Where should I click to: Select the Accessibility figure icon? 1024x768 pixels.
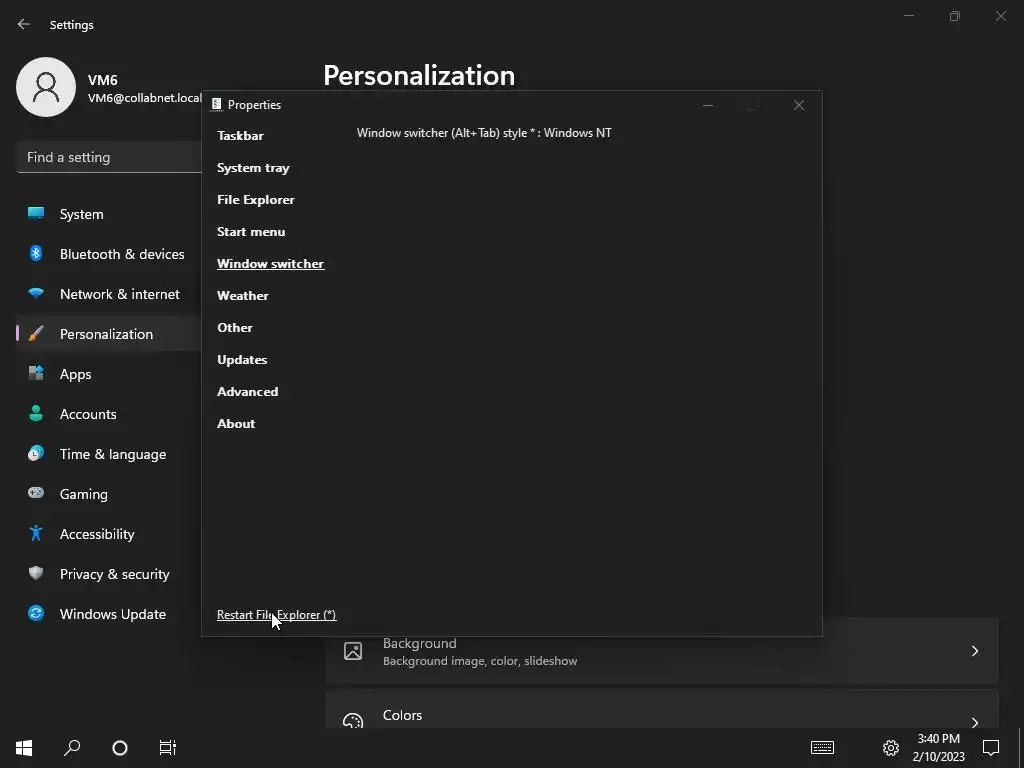36,533
